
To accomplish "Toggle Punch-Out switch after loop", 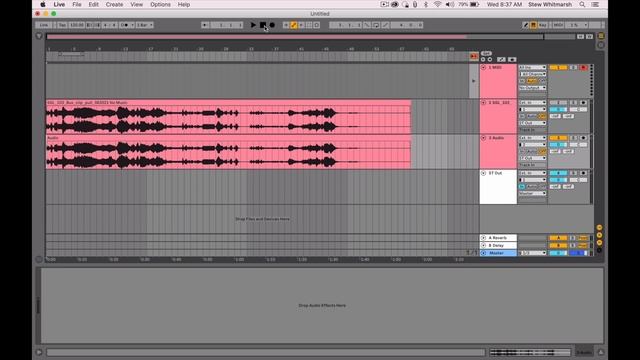I will (x=385, y=25).
